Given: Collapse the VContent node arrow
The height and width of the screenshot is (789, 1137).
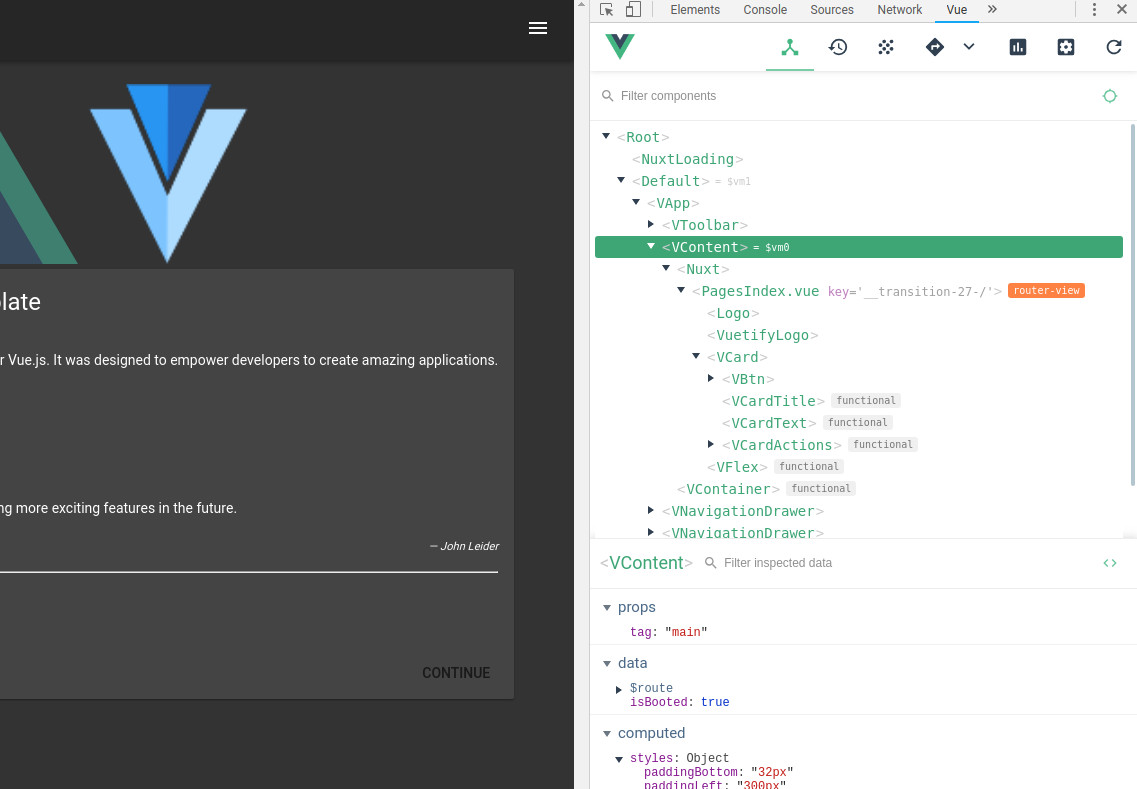Looking at the screenshot, I should (x=651, y=246).
